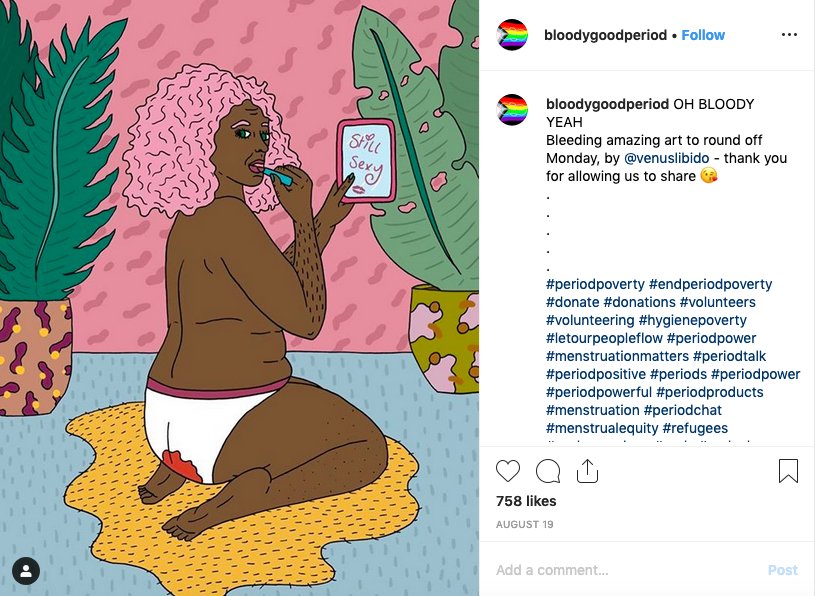Open the #refugees hashtag
Viewport: 815px width, 596px height.
click(x=695, y=428)
